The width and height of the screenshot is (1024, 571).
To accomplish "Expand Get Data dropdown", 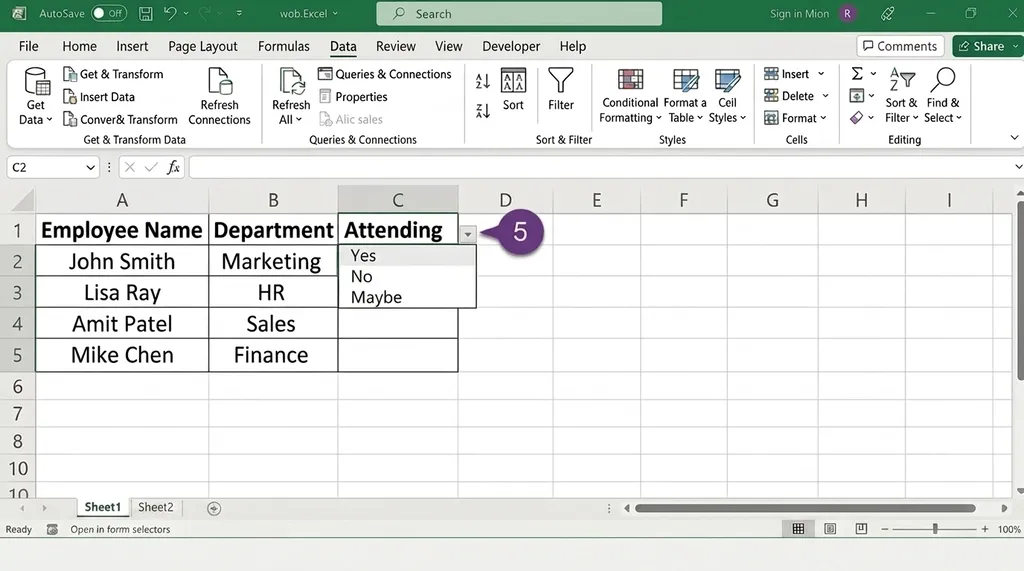I will coord(49,120).
